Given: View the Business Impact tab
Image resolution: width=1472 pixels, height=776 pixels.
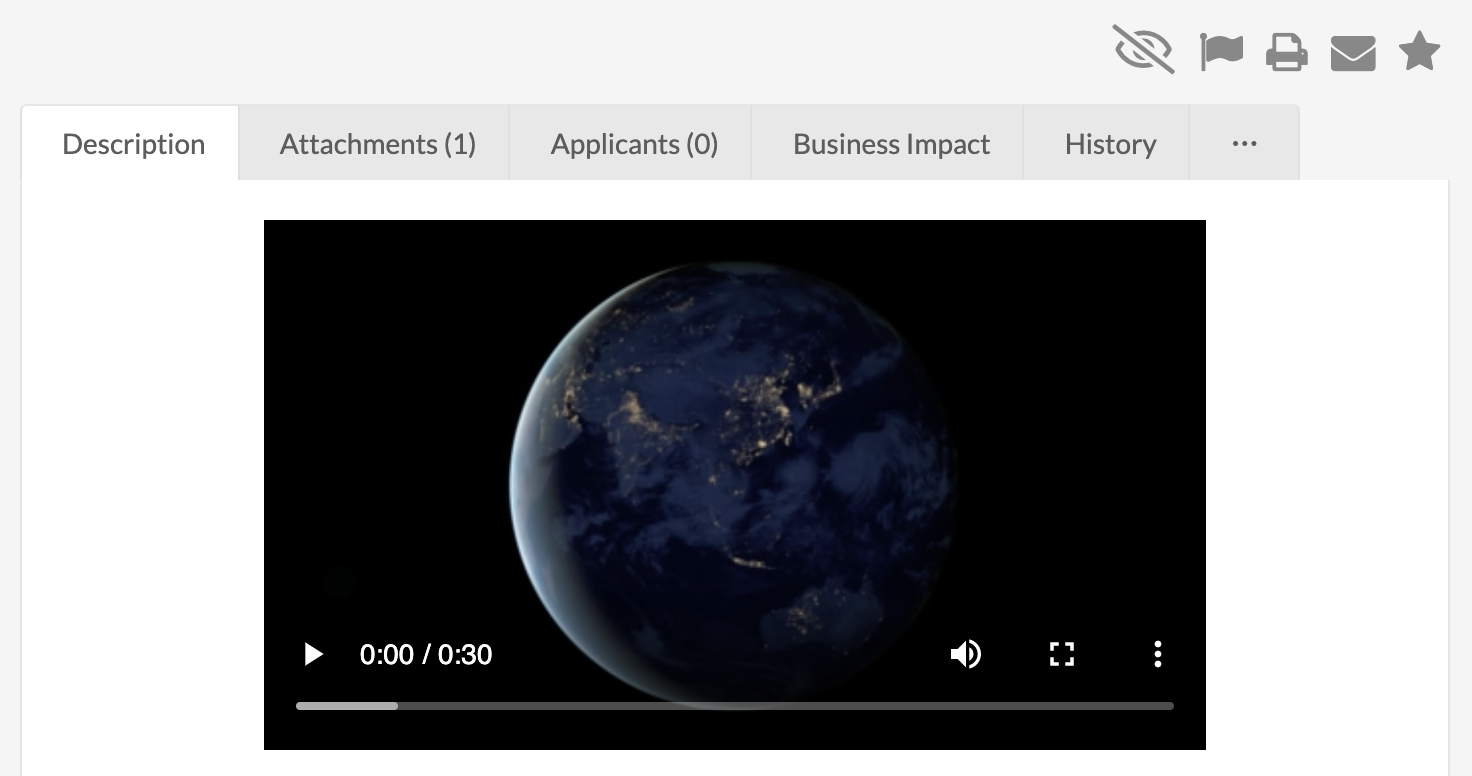Looking at the screenshot, I should pos(889,144).
